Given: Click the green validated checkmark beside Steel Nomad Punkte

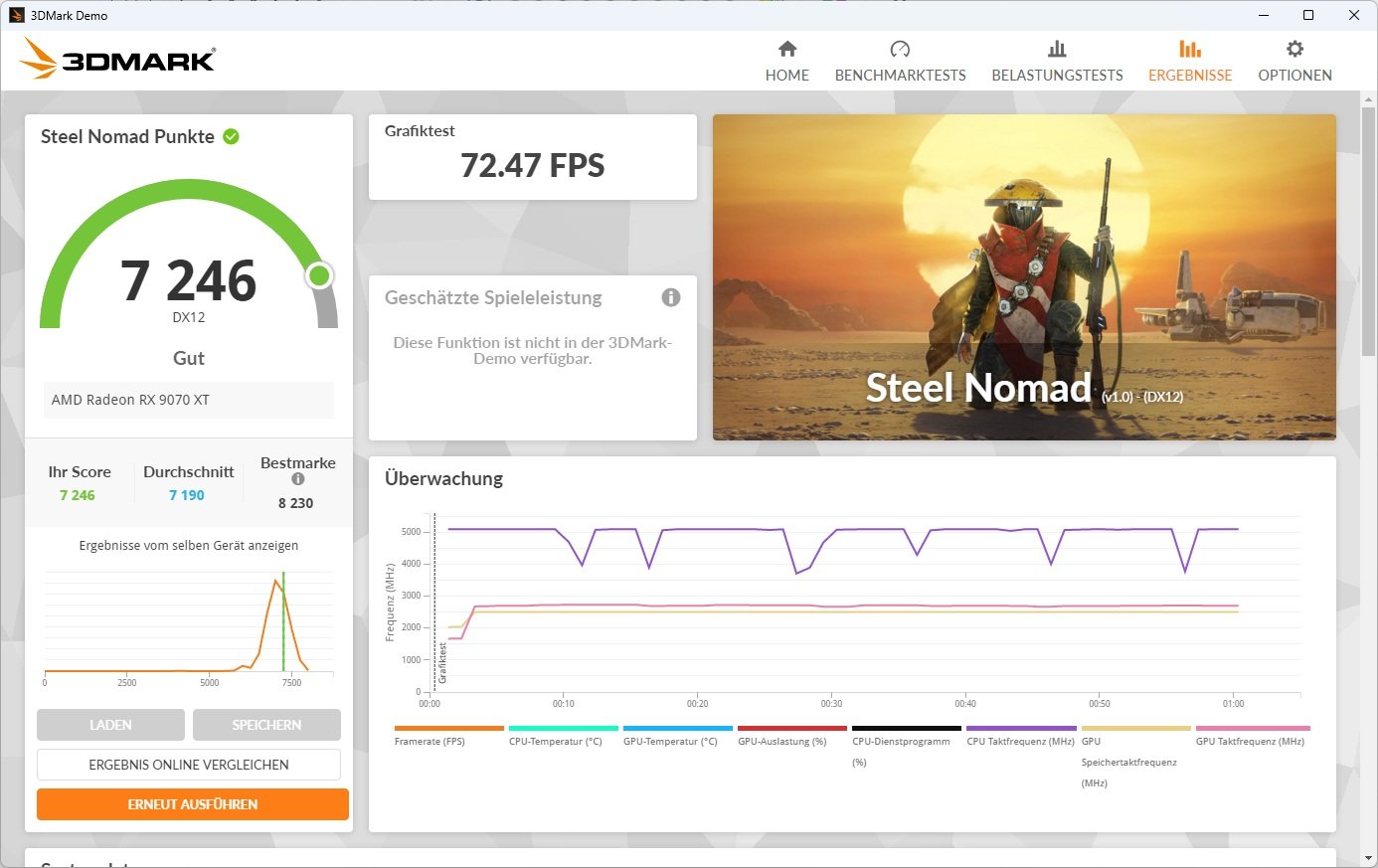Looking at the screenshot, I should pyautogui.click(x=232, y=136).
